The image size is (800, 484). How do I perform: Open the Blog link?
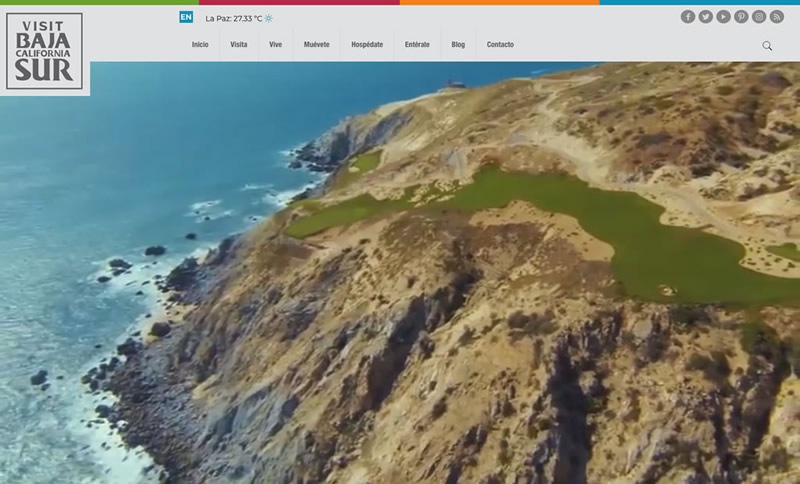pos(458,44)
